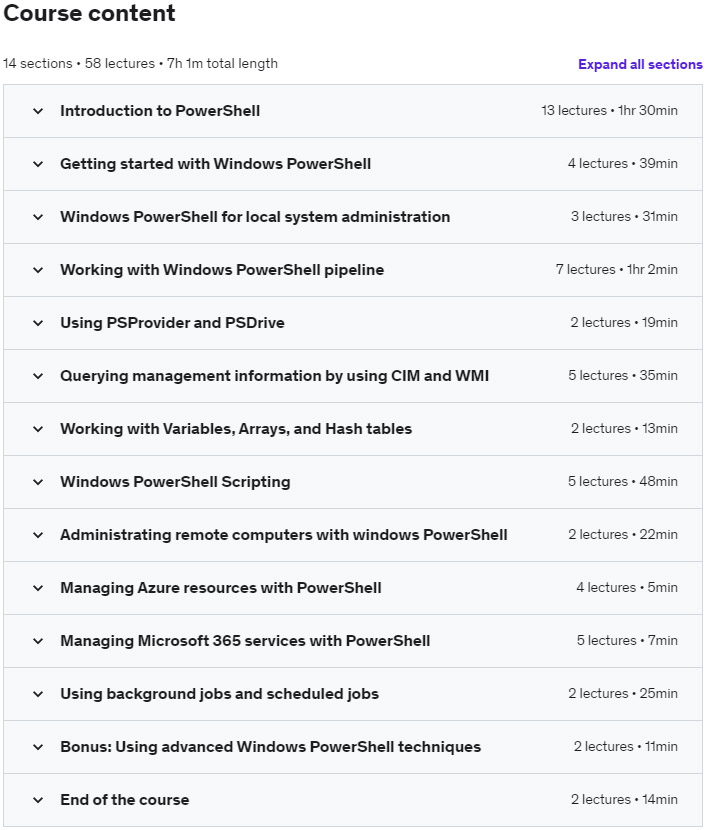Select Managing Azure resources with PowerShell title
Image resolution: width=705 pixels, height=830 pixels.
click(x=221, y=588)
